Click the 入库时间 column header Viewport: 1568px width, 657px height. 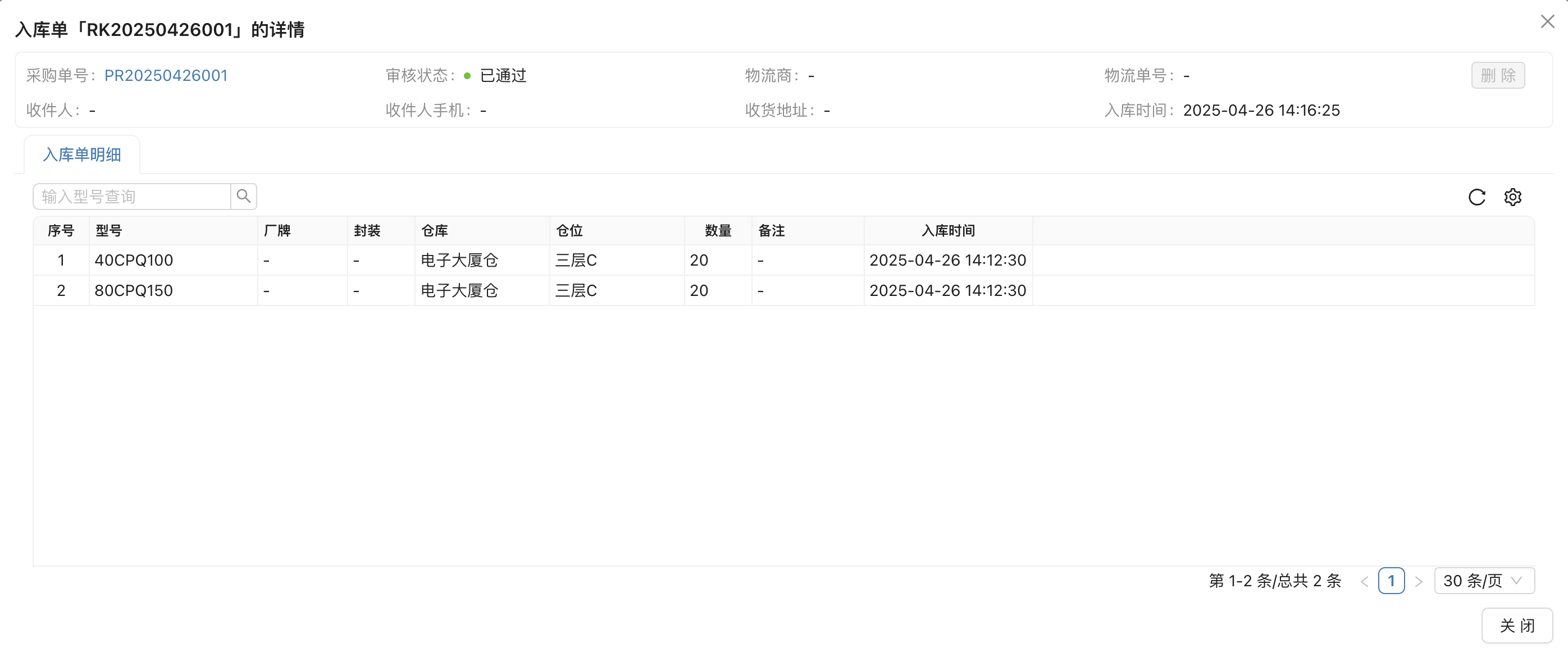tap(948, 230)
